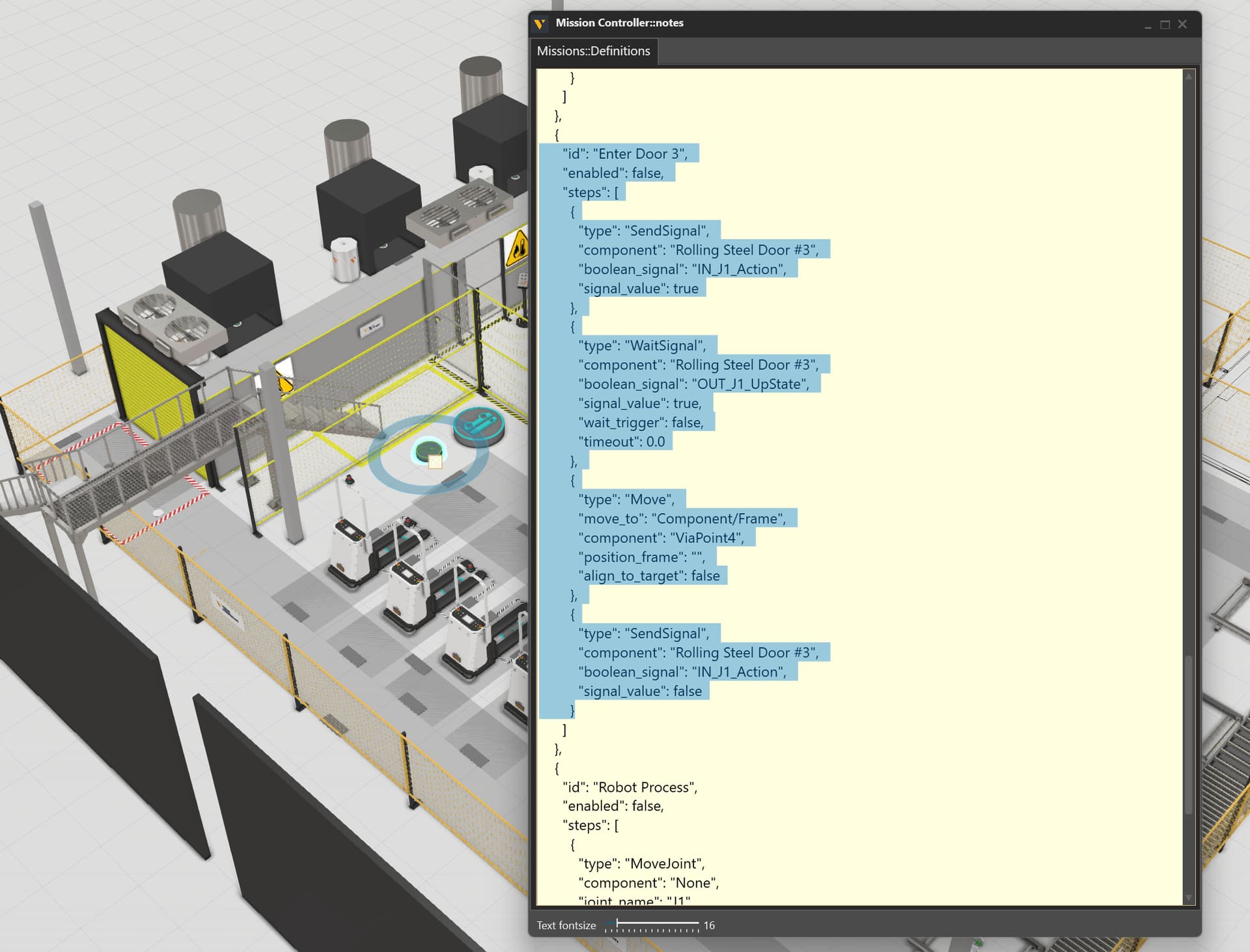Click the "Robot Process" id text line
The image size is (1250, 952).
point(630,787)
